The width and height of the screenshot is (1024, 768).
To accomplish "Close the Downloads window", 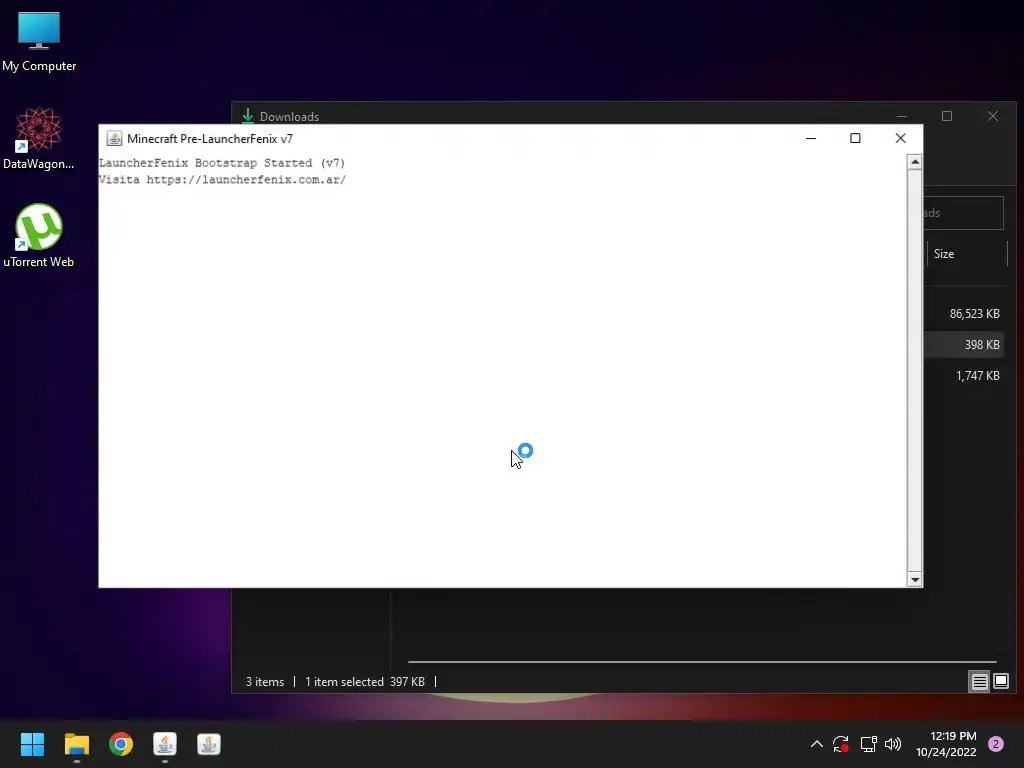I will click(x=993, y=116).
